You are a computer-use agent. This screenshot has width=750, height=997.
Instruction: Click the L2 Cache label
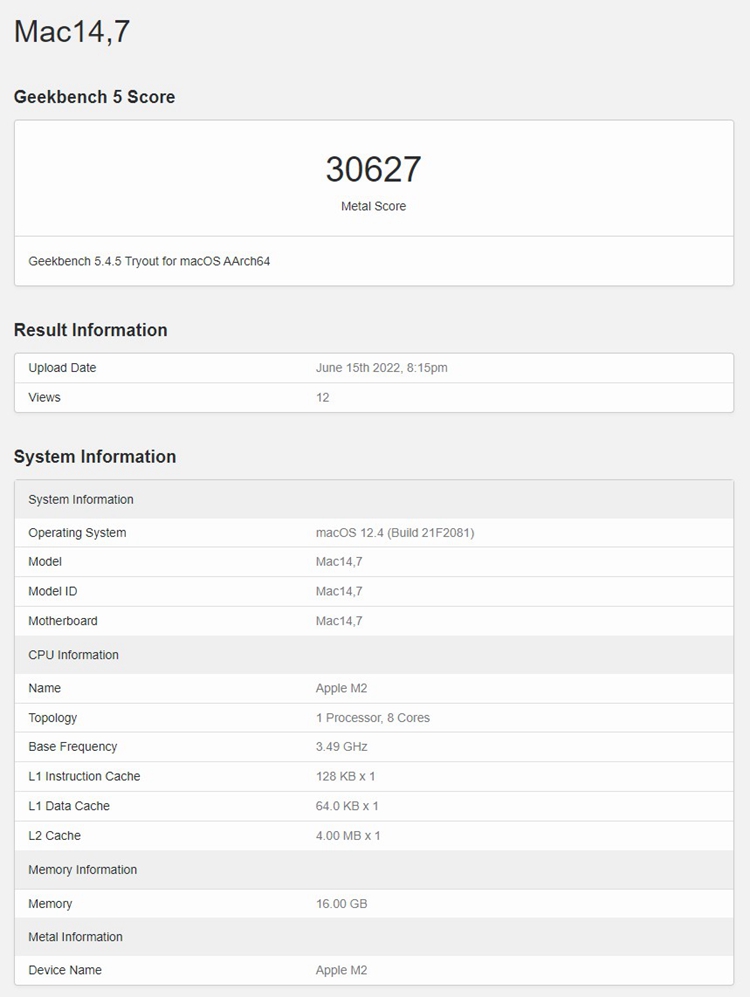click(x=54, y=835)
